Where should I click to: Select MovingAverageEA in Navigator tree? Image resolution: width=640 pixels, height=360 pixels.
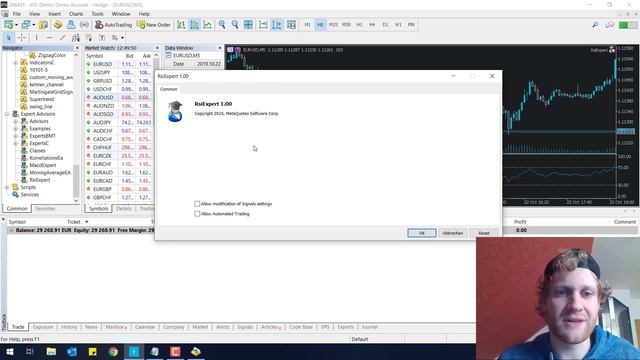point(50,173)
